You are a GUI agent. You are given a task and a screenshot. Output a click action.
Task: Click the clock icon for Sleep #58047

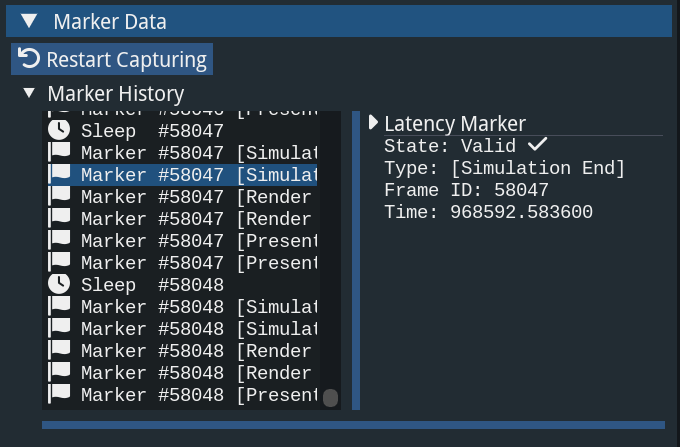tap(60, 130)
